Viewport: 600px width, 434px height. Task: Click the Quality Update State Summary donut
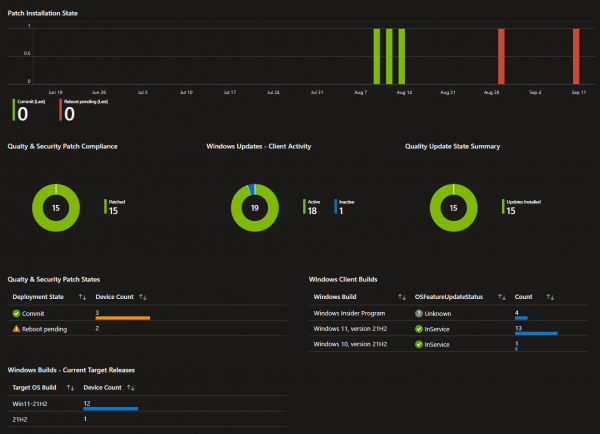[453, 208]
